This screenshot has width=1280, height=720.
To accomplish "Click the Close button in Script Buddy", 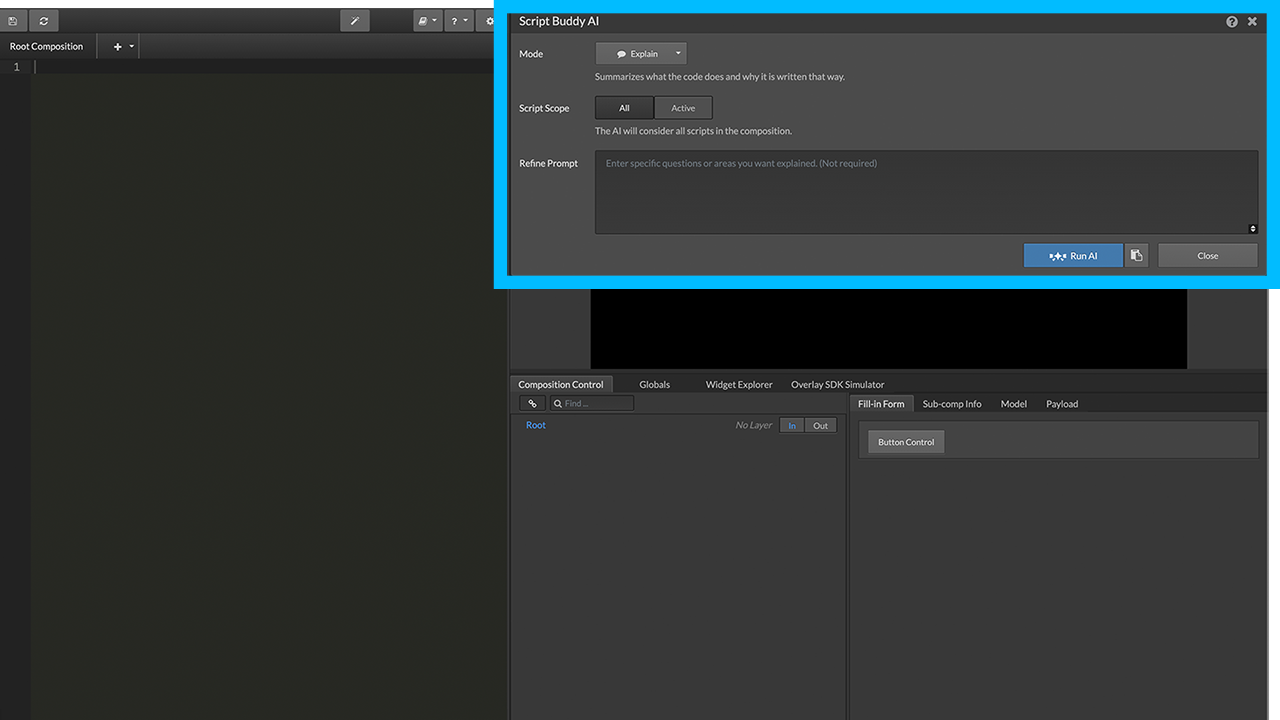I will point(1208,256).
